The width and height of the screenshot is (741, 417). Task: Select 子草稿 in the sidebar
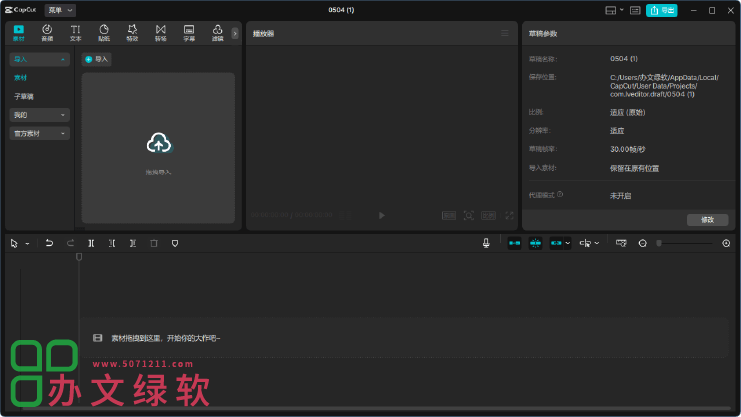coord(24,96)
